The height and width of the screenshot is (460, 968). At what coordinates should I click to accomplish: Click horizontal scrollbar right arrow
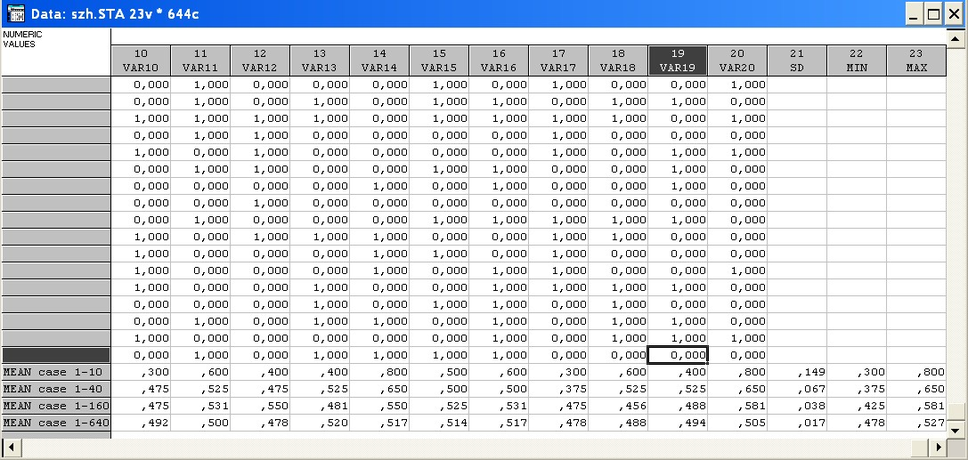[x=939, y=447]
